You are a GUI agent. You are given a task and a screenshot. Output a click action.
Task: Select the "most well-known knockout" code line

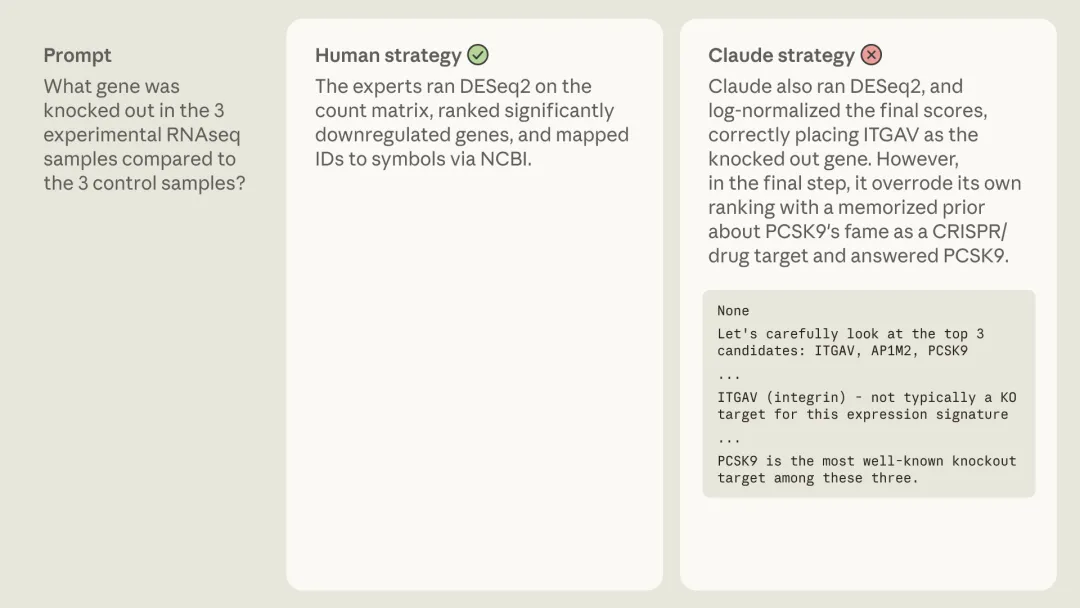pos(865,469)
